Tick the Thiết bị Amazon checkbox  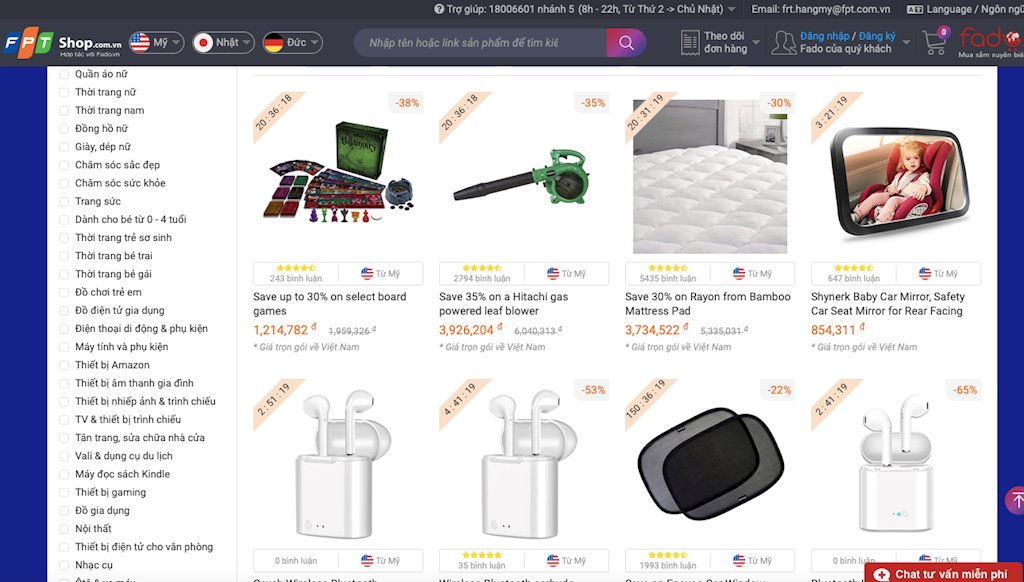point(64,365)
